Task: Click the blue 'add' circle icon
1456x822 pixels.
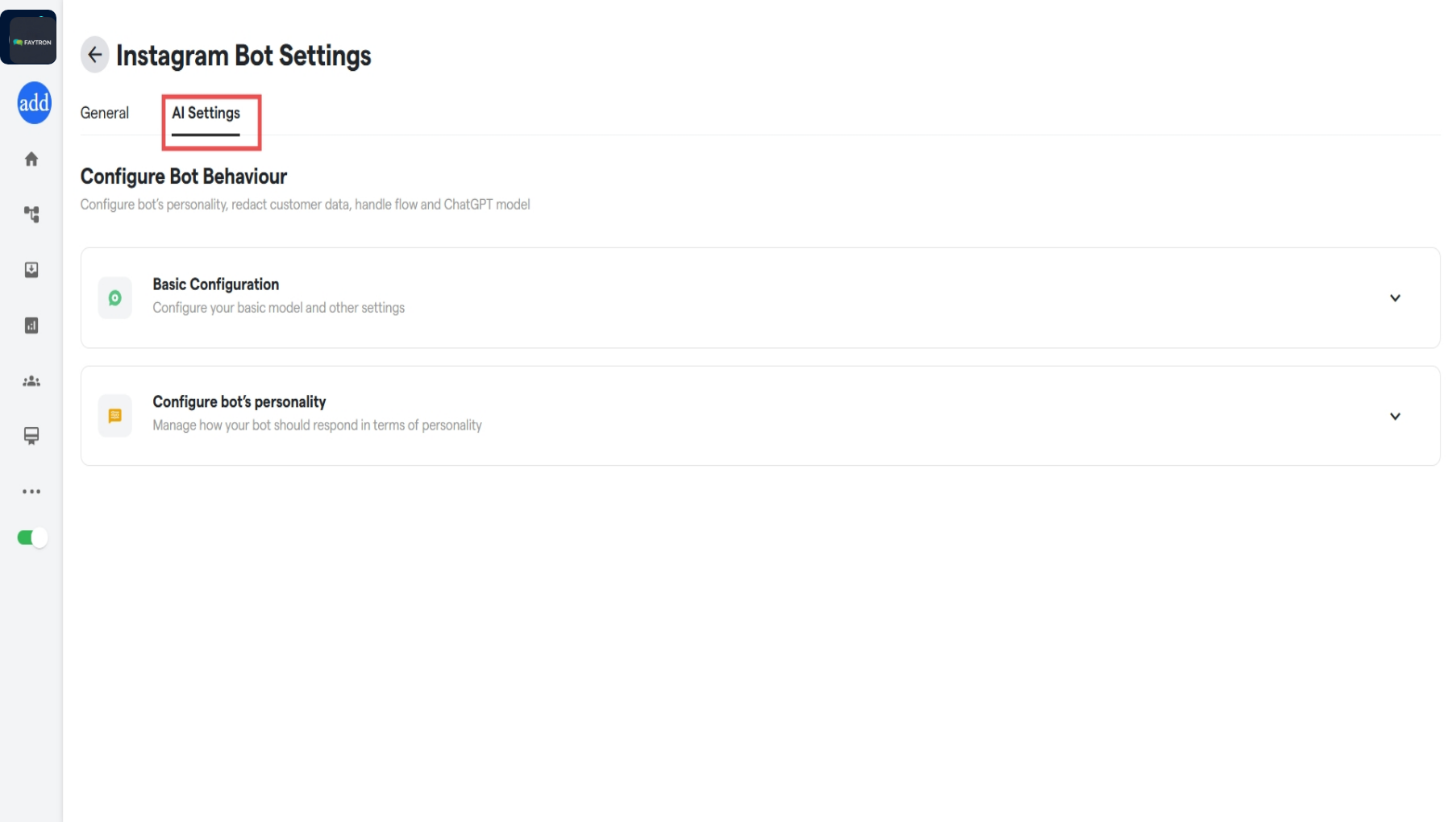Action: pos(33,103)
